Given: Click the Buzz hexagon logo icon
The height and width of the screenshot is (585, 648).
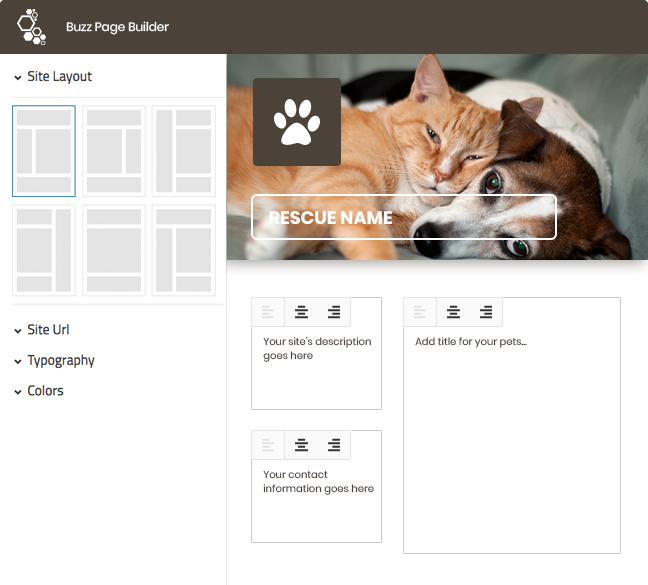Looking at the screenshot, I should click(x=31, y=26).
